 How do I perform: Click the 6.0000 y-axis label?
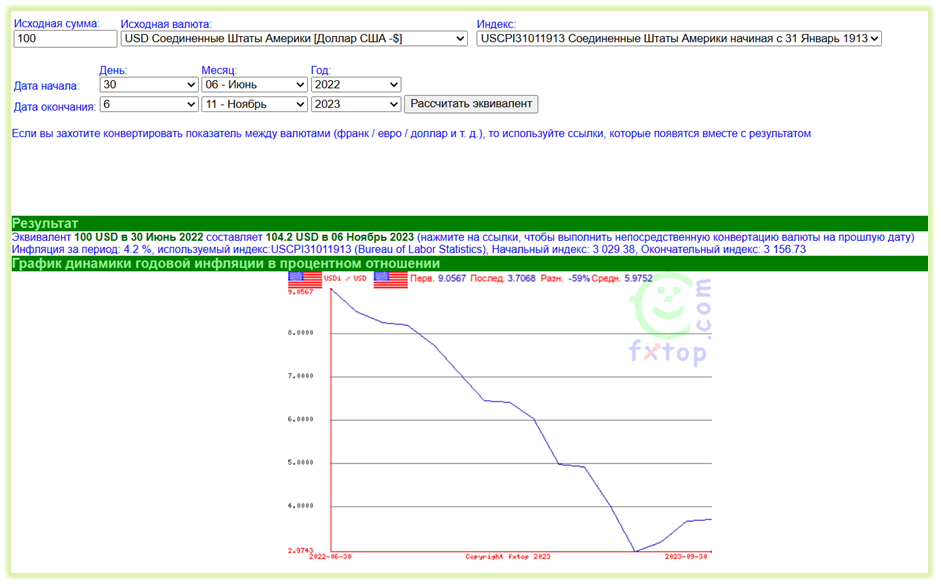(301, 419)
